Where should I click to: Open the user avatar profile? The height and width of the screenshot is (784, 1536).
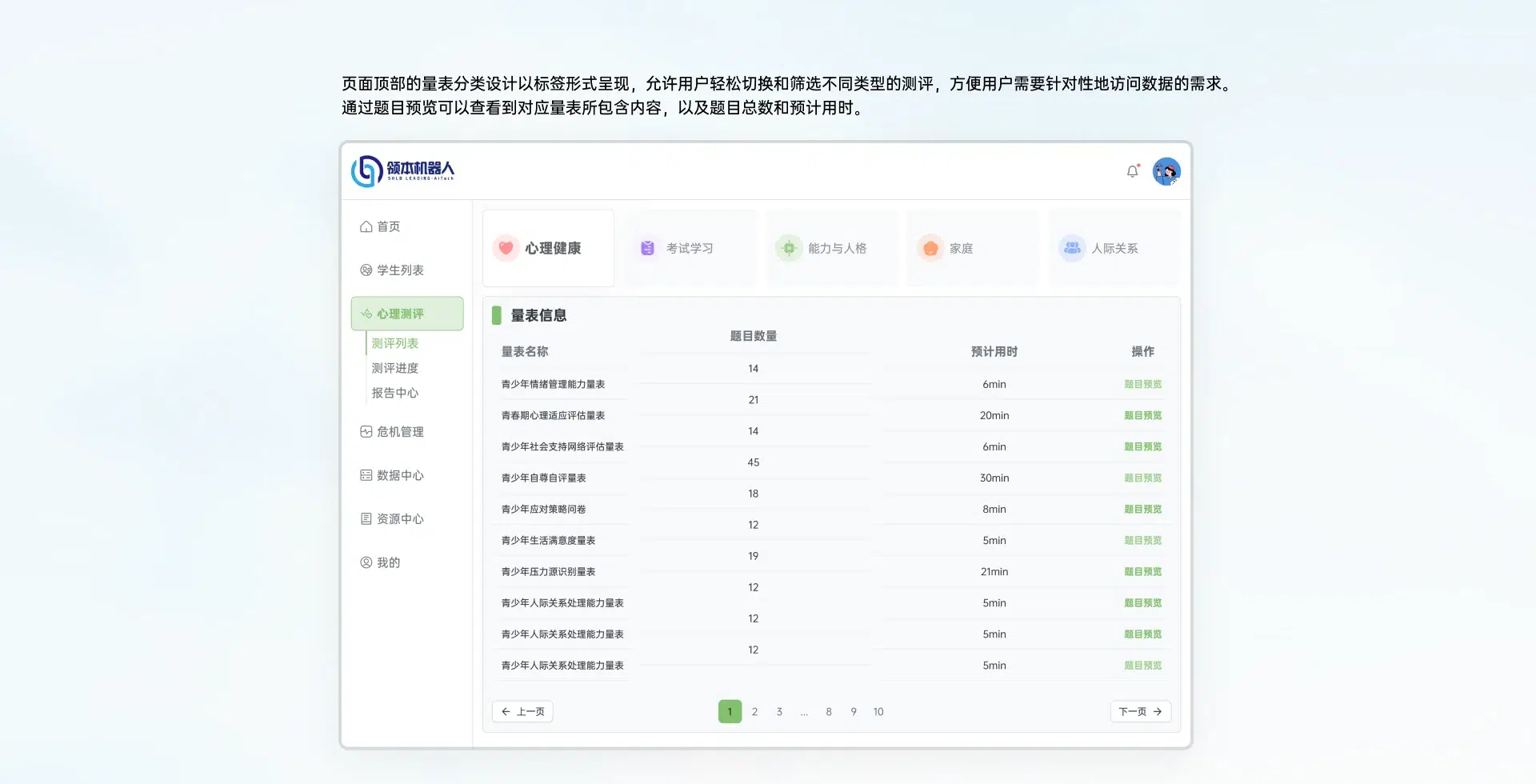1166,171
